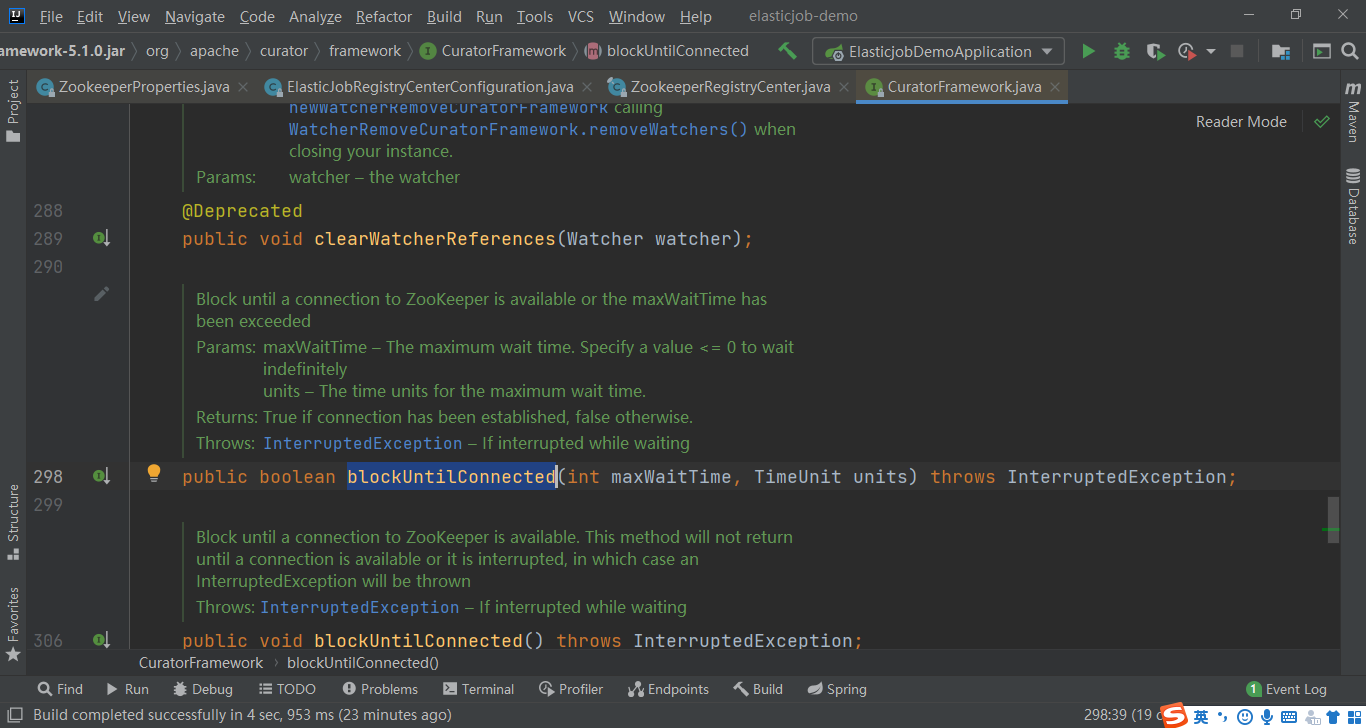Open the VCS menu
This screenshot has width=1366, height=728.
coord(580,16)
